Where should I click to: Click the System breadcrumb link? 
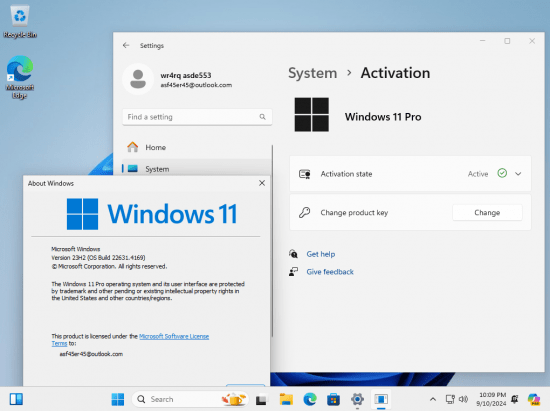point(313,73)
